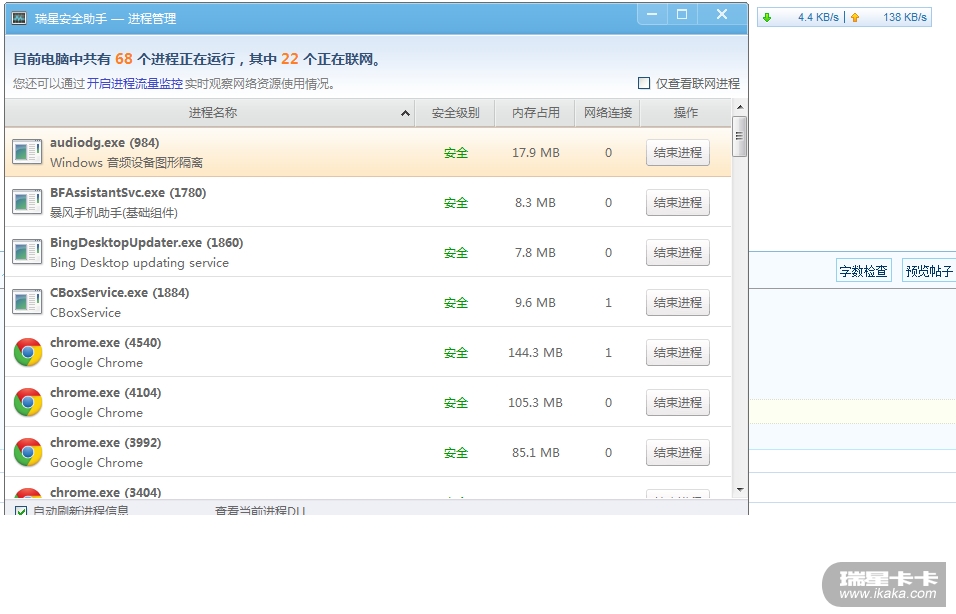Open the 开启进程流量监控 link

pyautogui.click(x=134, y=84)
